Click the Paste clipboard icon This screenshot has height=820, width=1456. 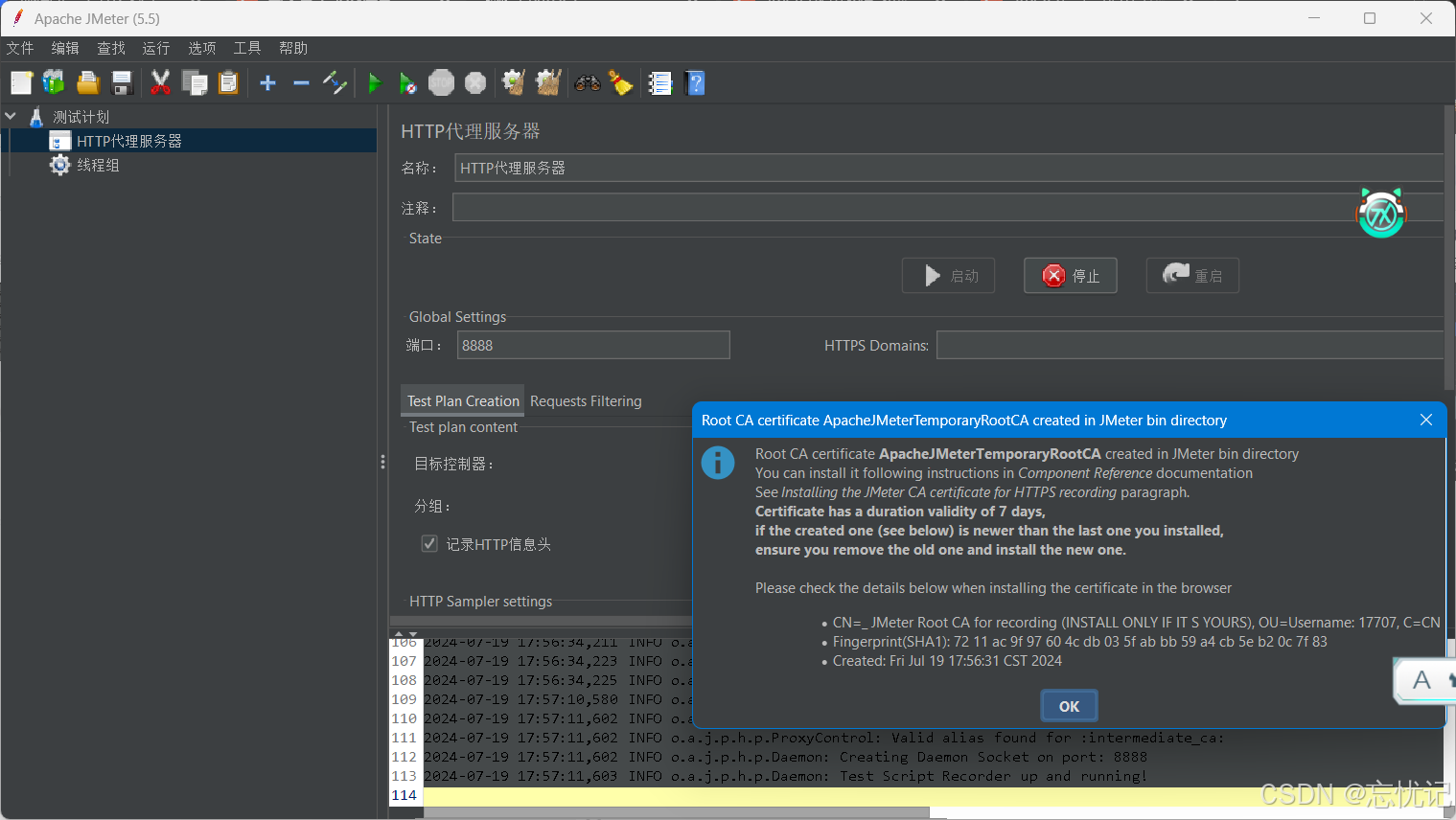point(228,83)
